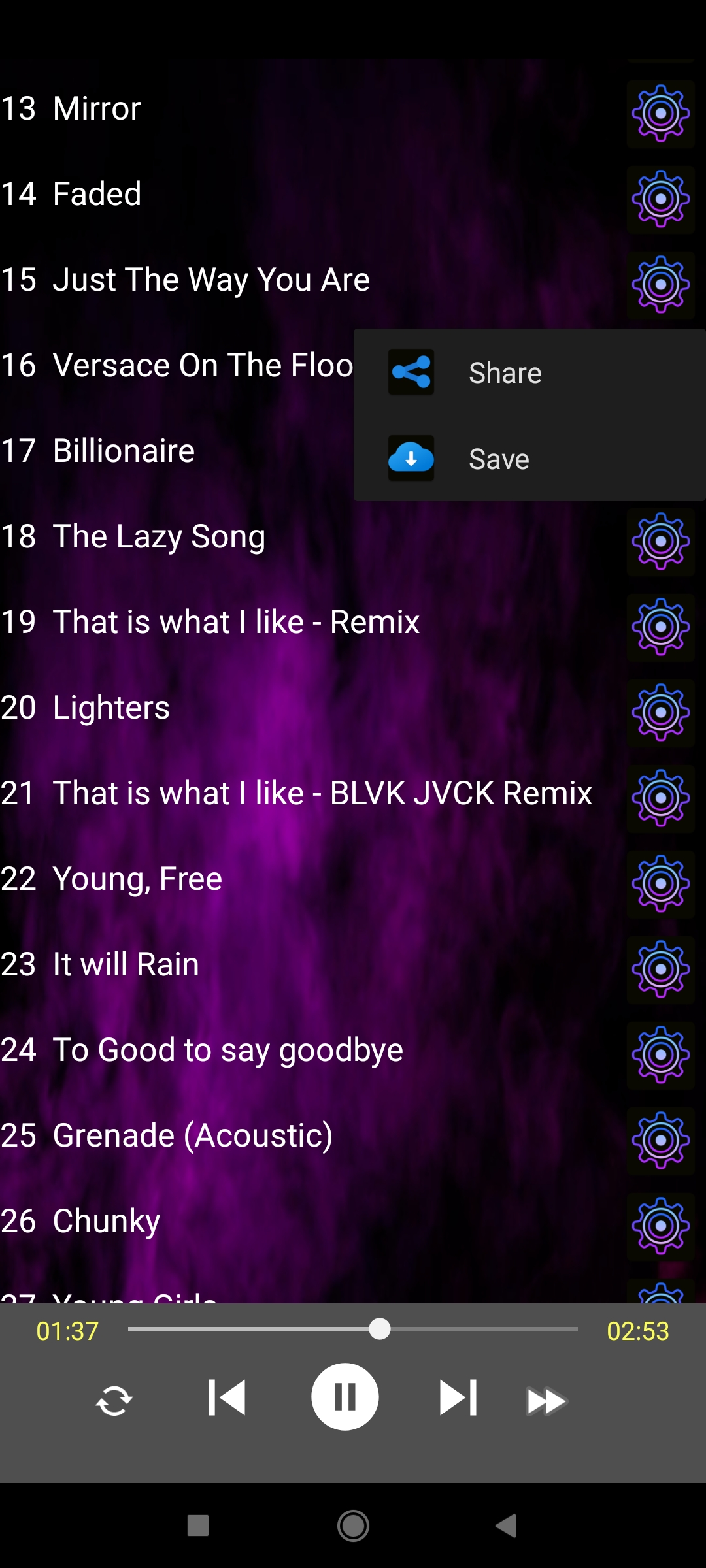Tap gear icon beside Lighters
This screenshot has width=706, height=1568.
[x=660, y=713]
